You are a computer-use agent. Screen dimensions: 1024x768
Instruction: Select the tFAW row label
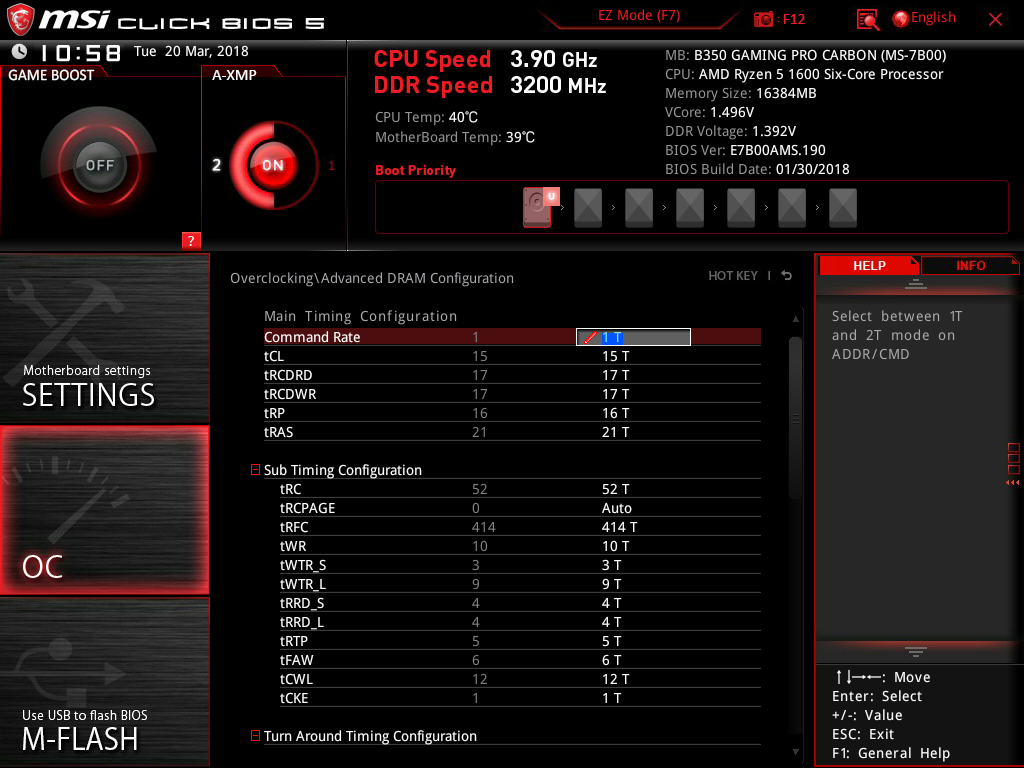pos(296,660)
